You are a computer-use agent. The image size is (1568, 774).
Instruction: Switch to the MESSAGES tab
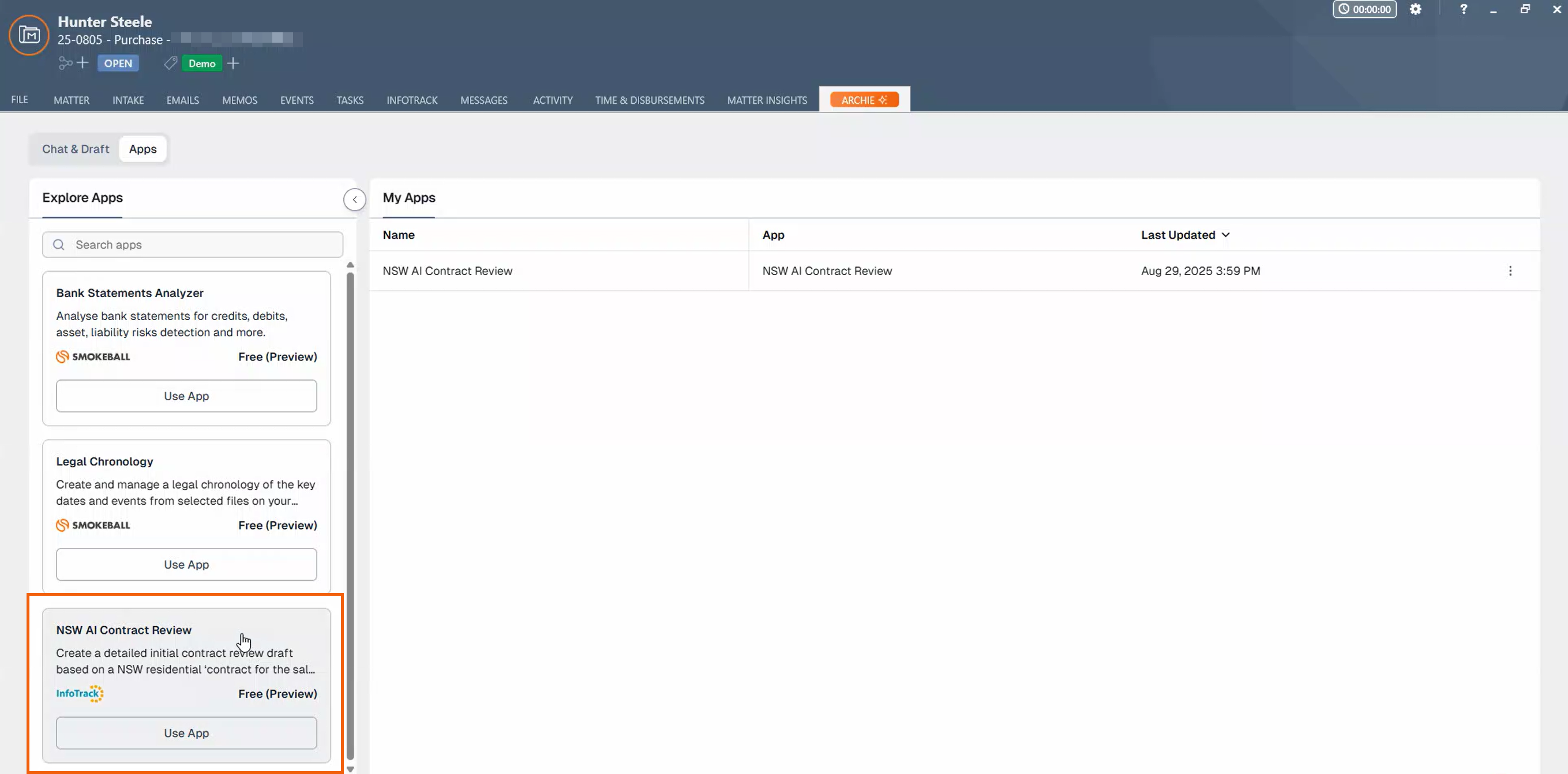(x=483, y=100)
